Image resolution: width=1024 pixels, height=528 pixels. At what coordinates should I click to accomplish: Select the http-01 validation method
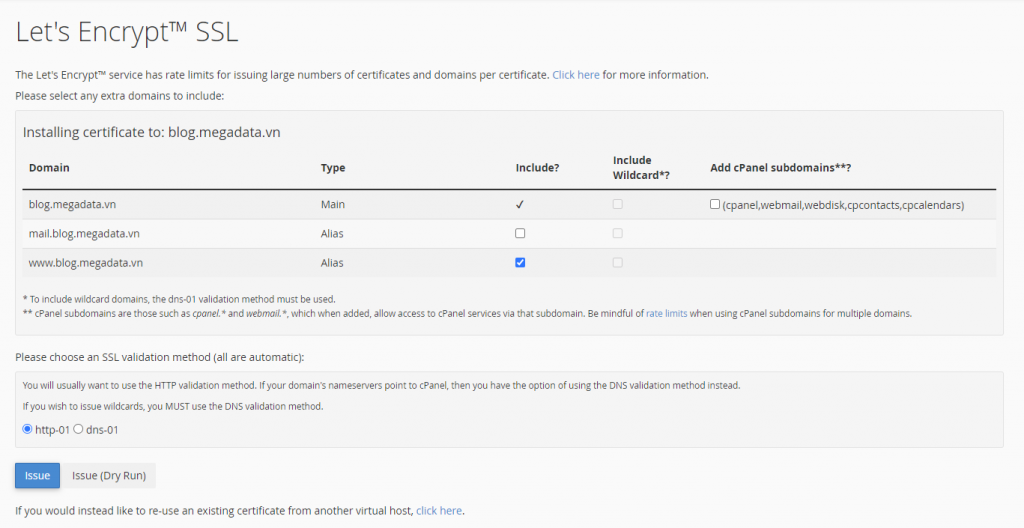click(27, 429)
